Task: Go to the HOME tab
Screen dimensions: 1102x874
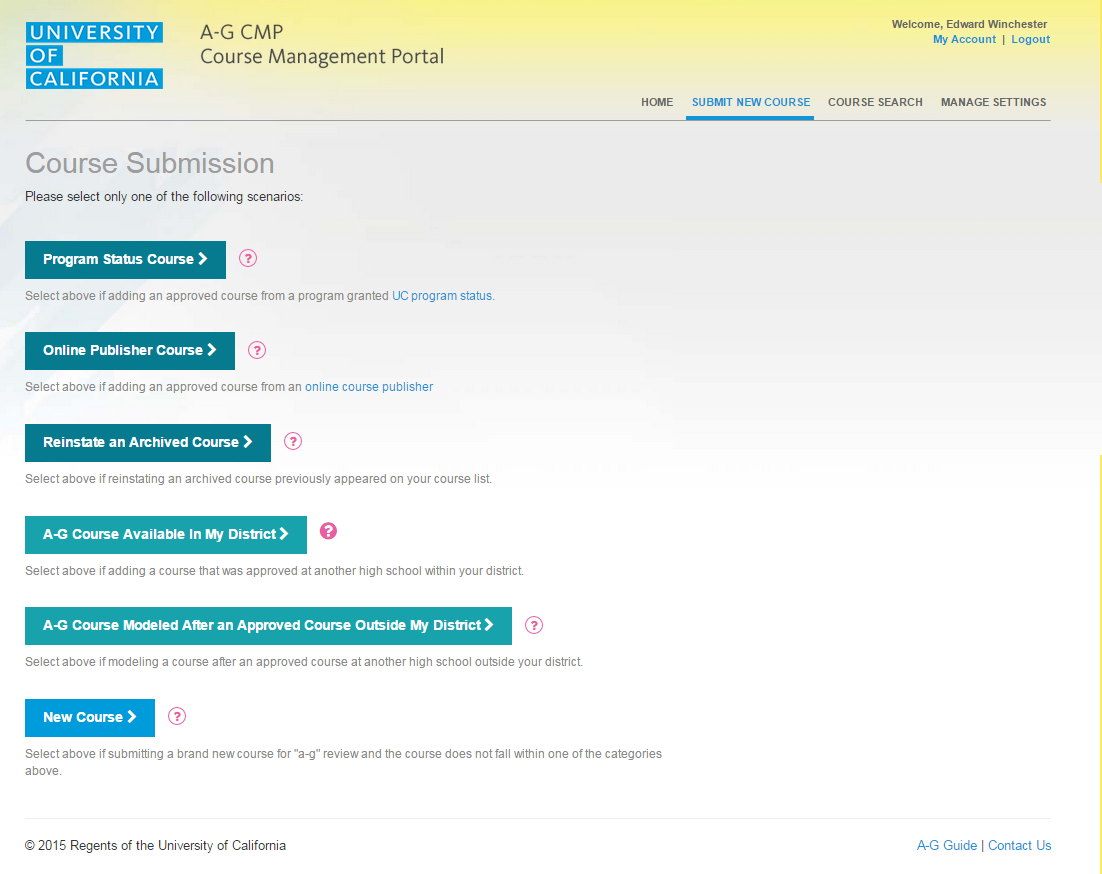Action: tap(656, 103)
